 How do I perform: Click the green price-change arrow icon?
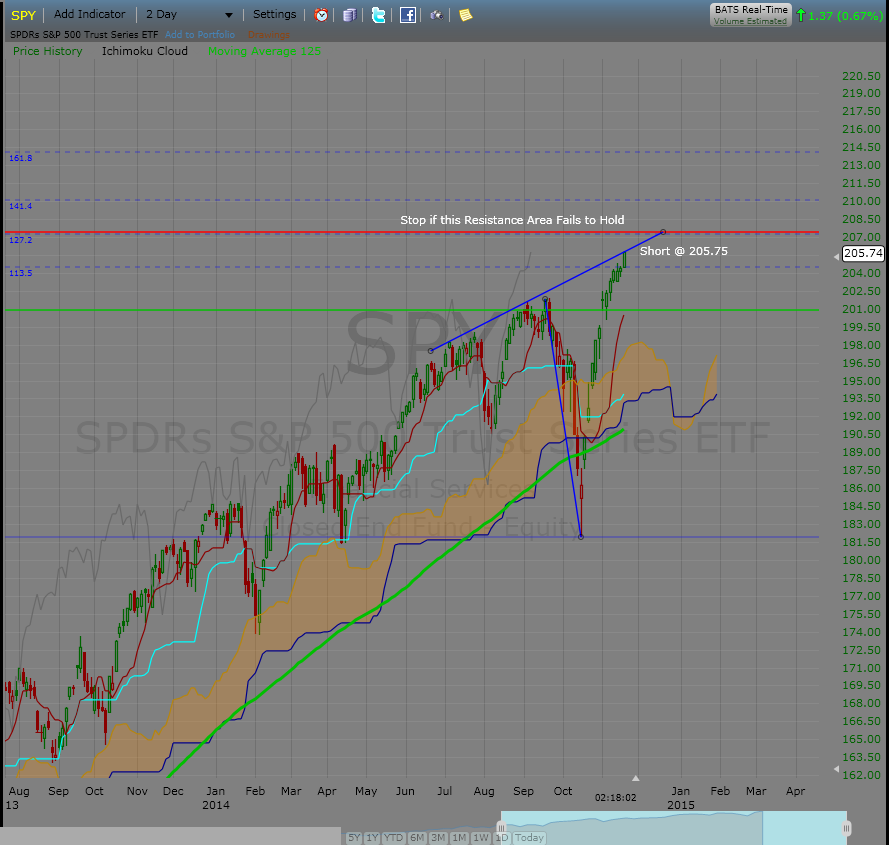tap(801, 15)
